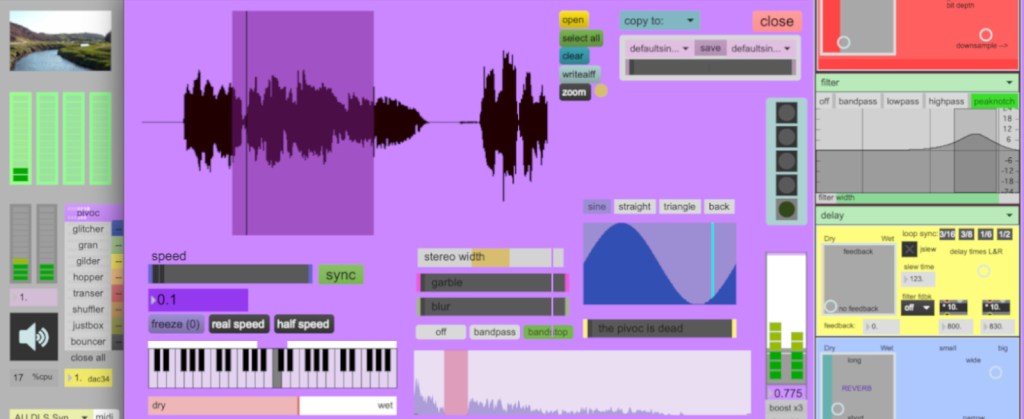Viewport: 1024px width, 419px height.
Task: Click the half speed button
Action: pyautogui.click(x=303, y=324)
